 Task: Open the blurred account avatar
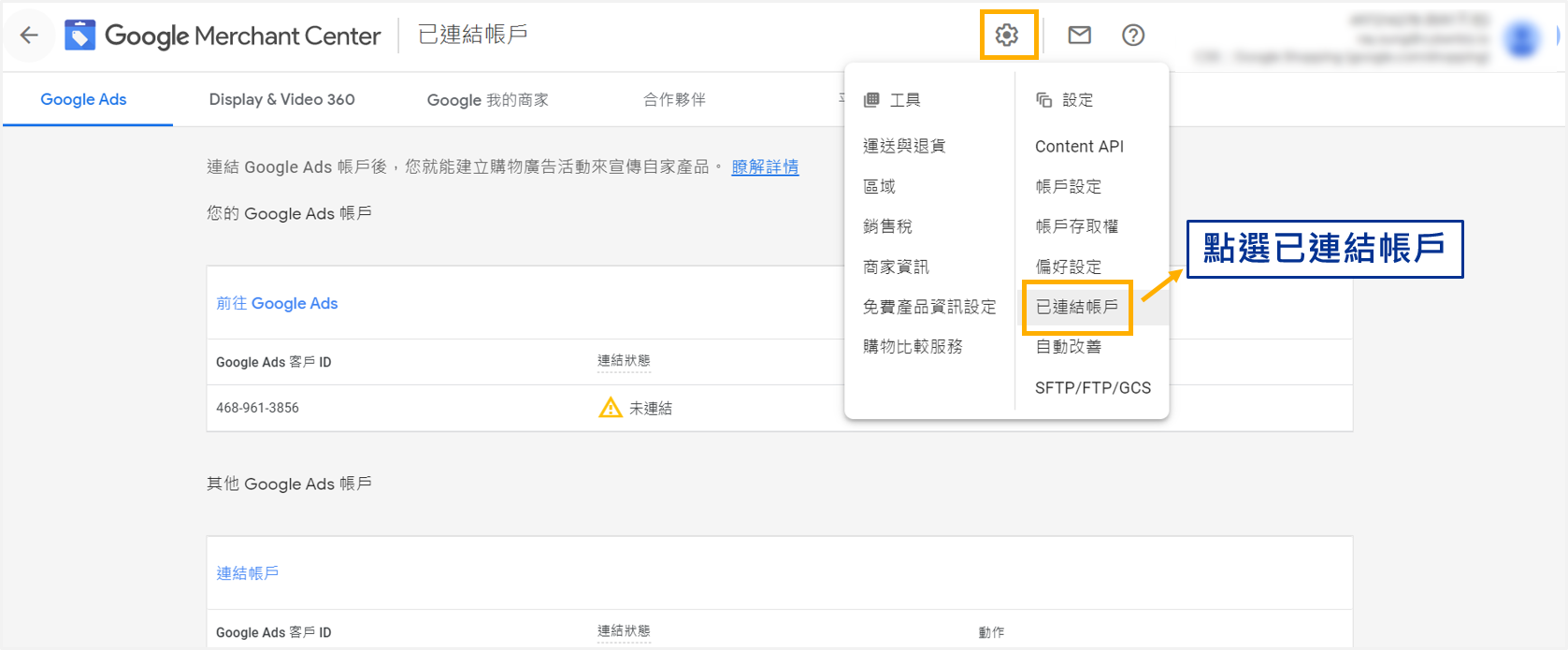click(x=1522, y=38)
